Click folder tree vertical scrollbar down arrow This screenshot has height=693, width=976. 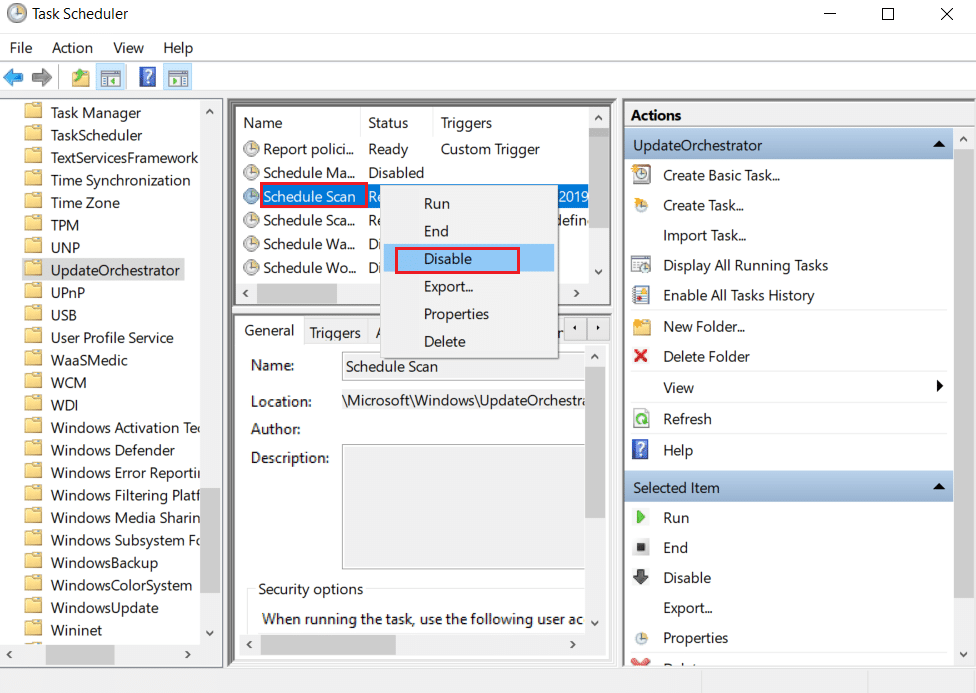[x=210, y=633]
